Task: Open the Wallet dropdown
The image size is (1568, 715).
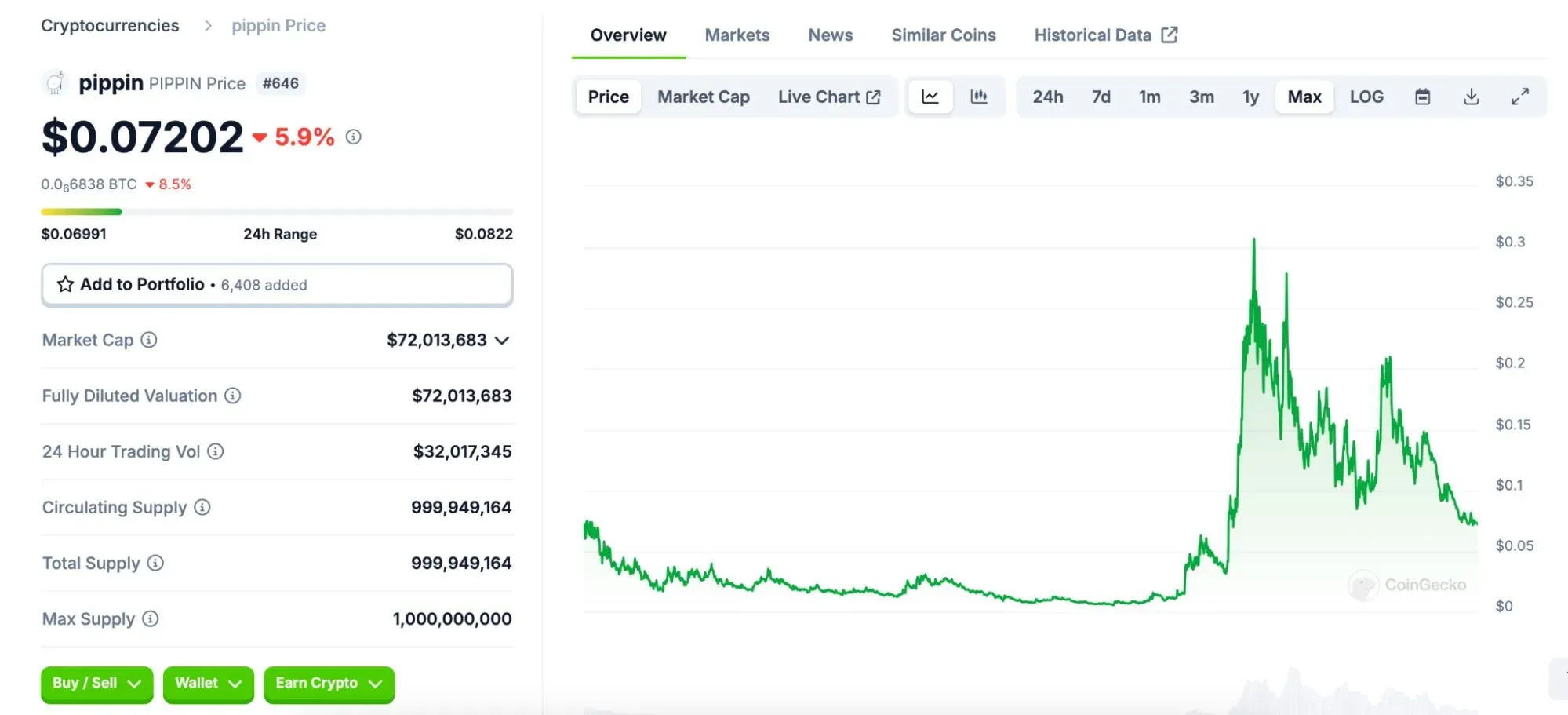Action: click(x=207, y=684)
